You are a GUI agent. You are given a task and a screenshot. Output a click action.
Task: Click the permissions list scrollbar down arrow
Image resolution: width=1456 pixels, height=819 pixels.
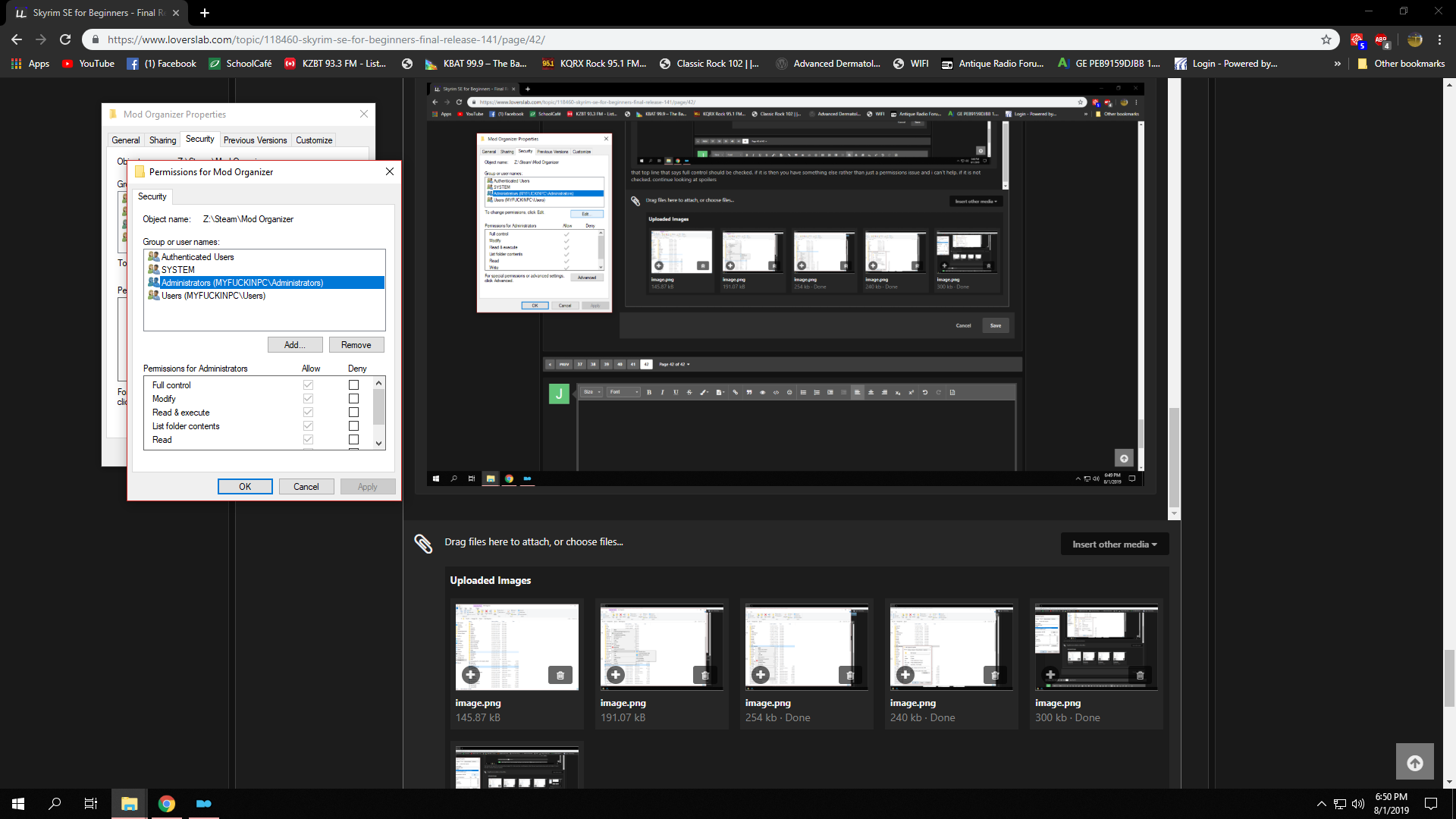[x=378, y=444]
